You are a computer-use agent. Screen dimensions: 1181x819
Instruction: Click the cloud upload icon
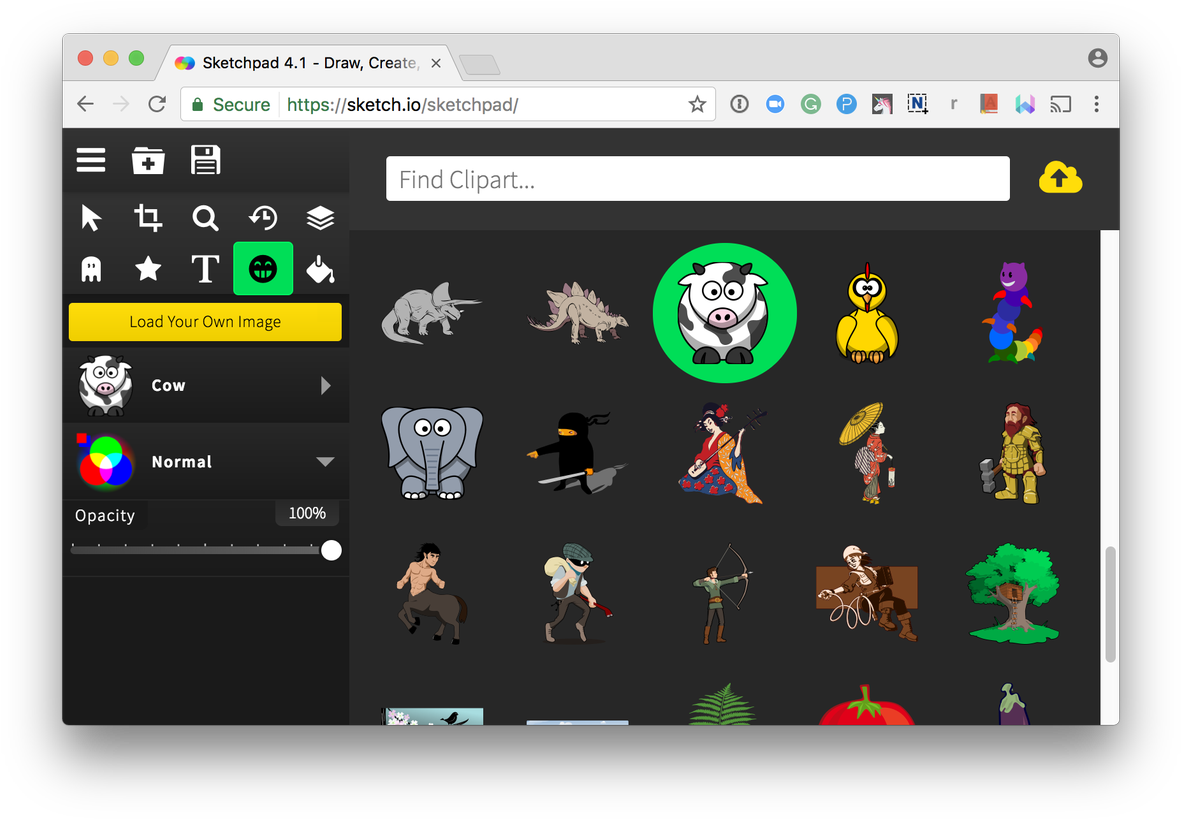(x=1060, y=178)
